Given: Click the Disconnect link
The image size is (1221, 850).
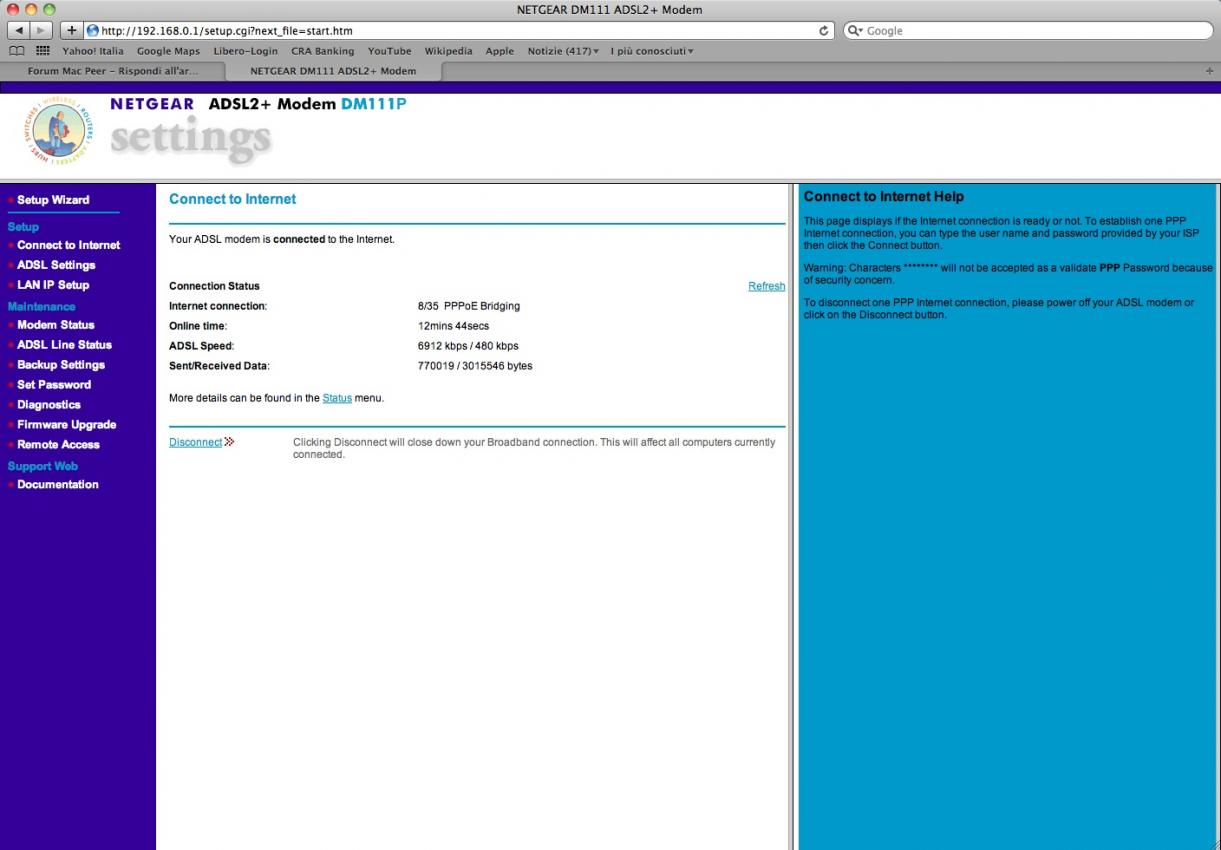Looking at the screenshot, I should coord(195,442).
